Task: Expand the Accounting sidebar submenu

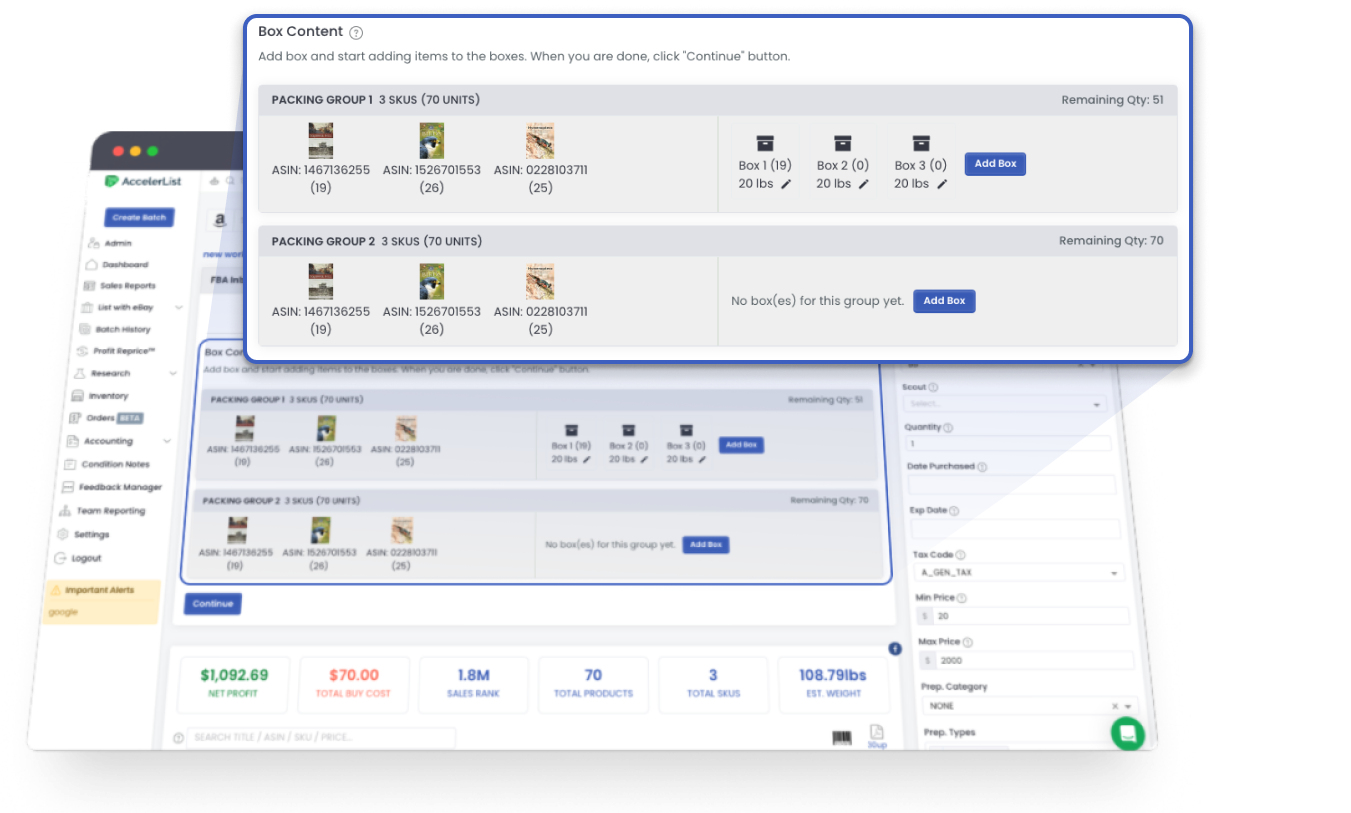Action: [x=167, y=441]
